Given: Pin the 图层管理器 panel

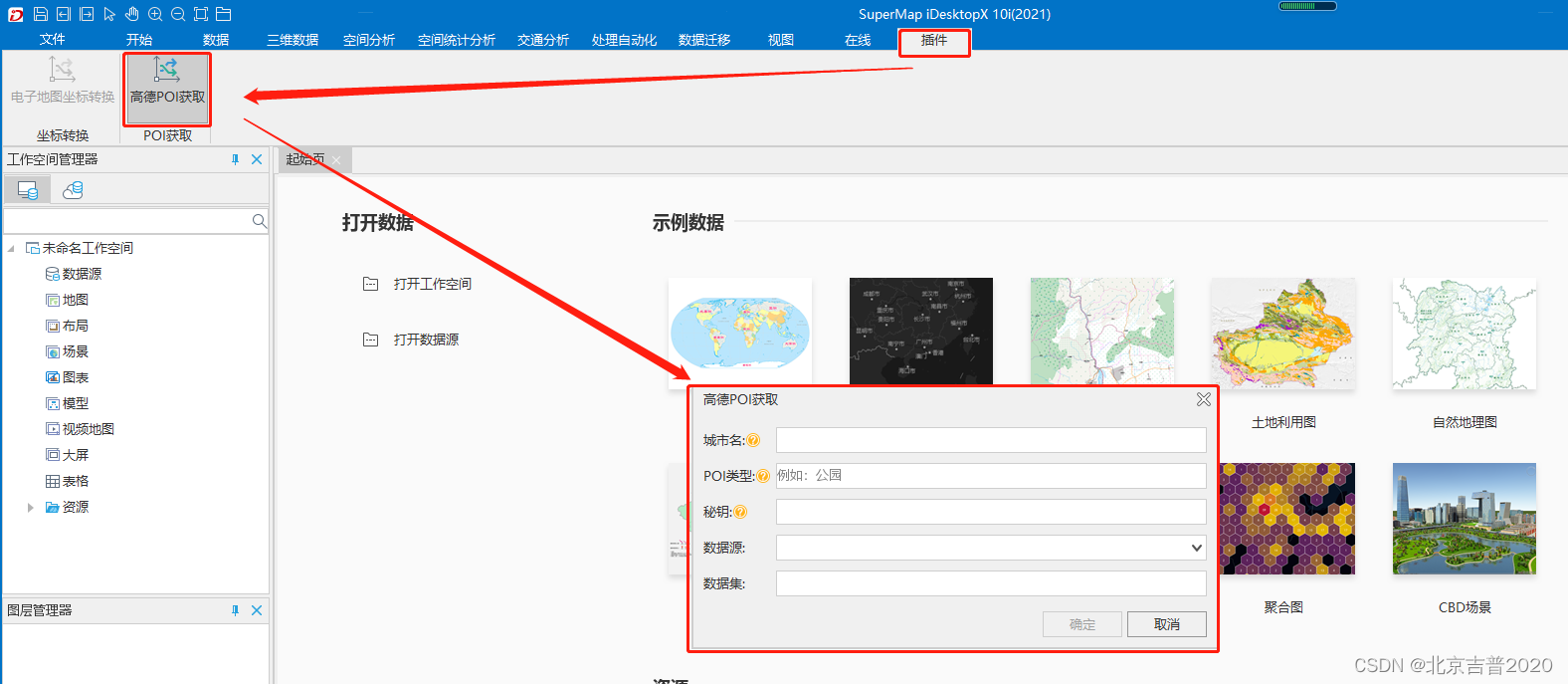Looking at the screenshot, I should [x=235, y=610].
